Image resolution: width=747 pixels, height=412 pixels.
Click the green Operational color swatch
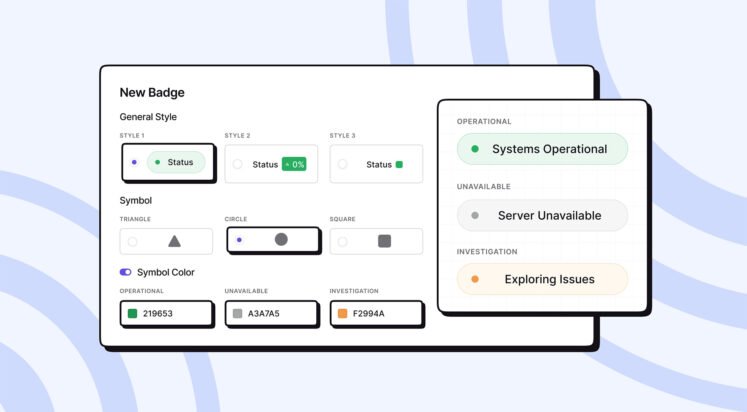coord(132,313)
